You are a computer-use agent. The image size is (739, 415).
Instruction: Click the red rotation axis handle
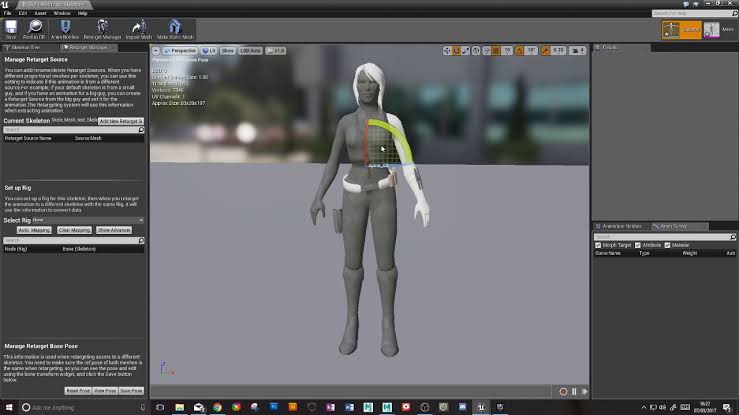tap(366, 144)
